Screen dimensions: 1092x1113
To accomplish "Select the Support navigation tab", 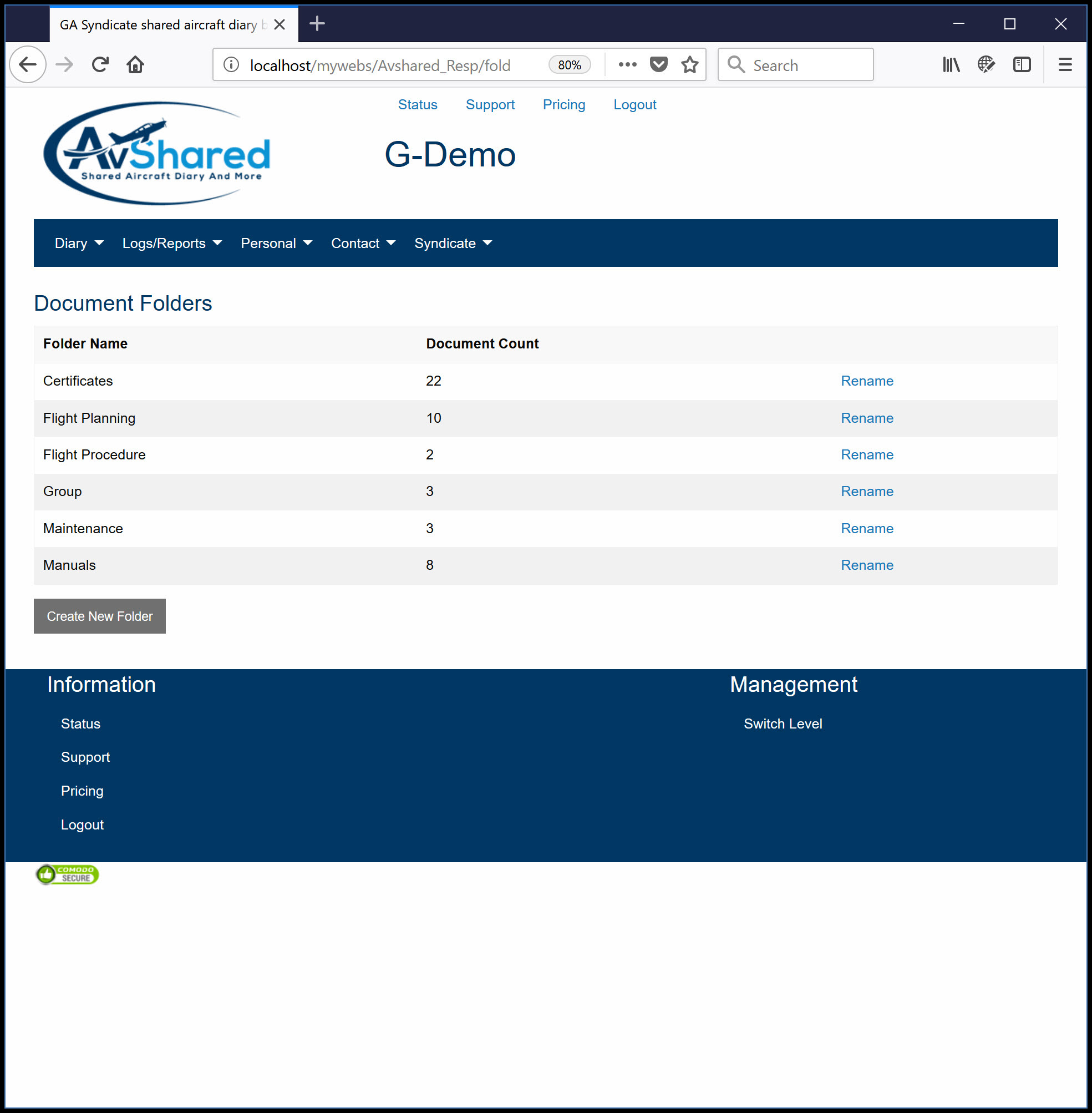I will coord(490,104).
